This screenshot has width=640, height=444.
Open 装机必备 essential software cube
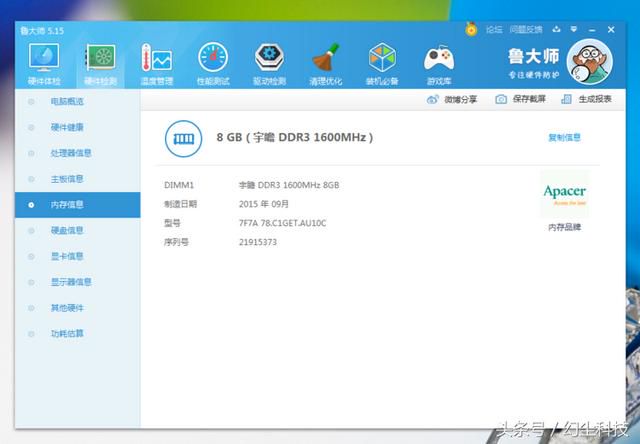coord(382,64)
